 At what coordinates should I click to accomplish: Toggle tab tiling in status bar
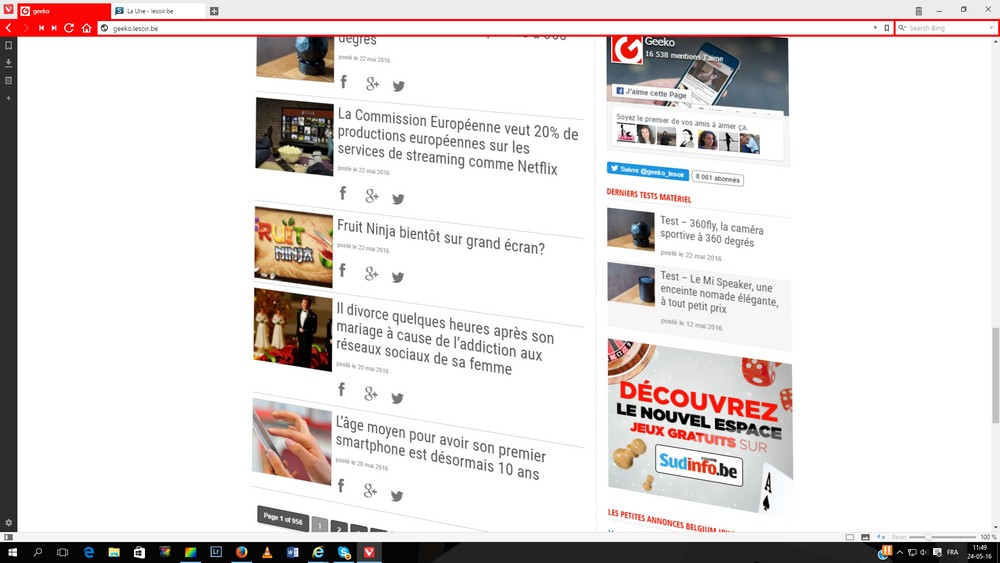click(x=849, y=537)
